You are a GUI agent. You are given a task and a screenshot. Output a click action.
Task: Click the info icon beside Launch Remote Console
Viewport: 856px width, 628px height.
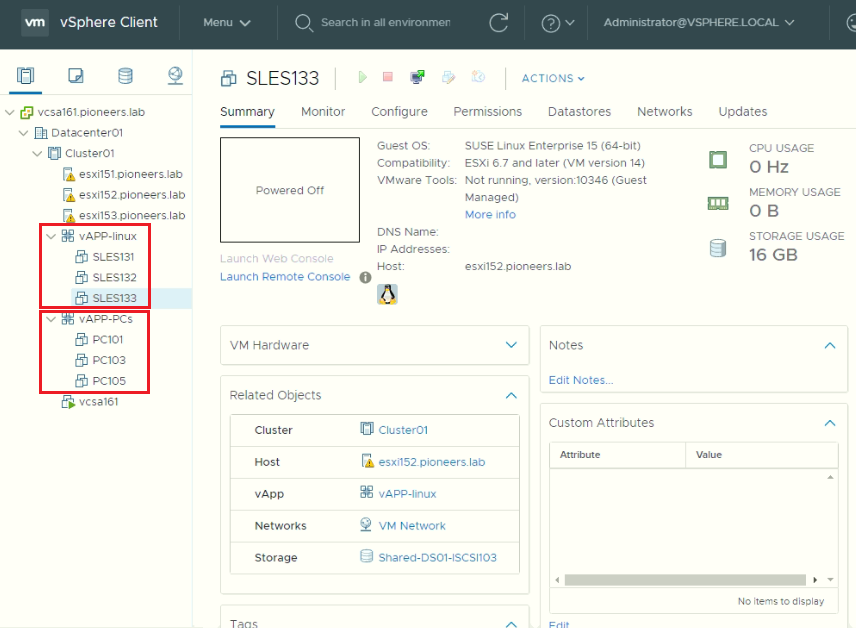(365, 277)
